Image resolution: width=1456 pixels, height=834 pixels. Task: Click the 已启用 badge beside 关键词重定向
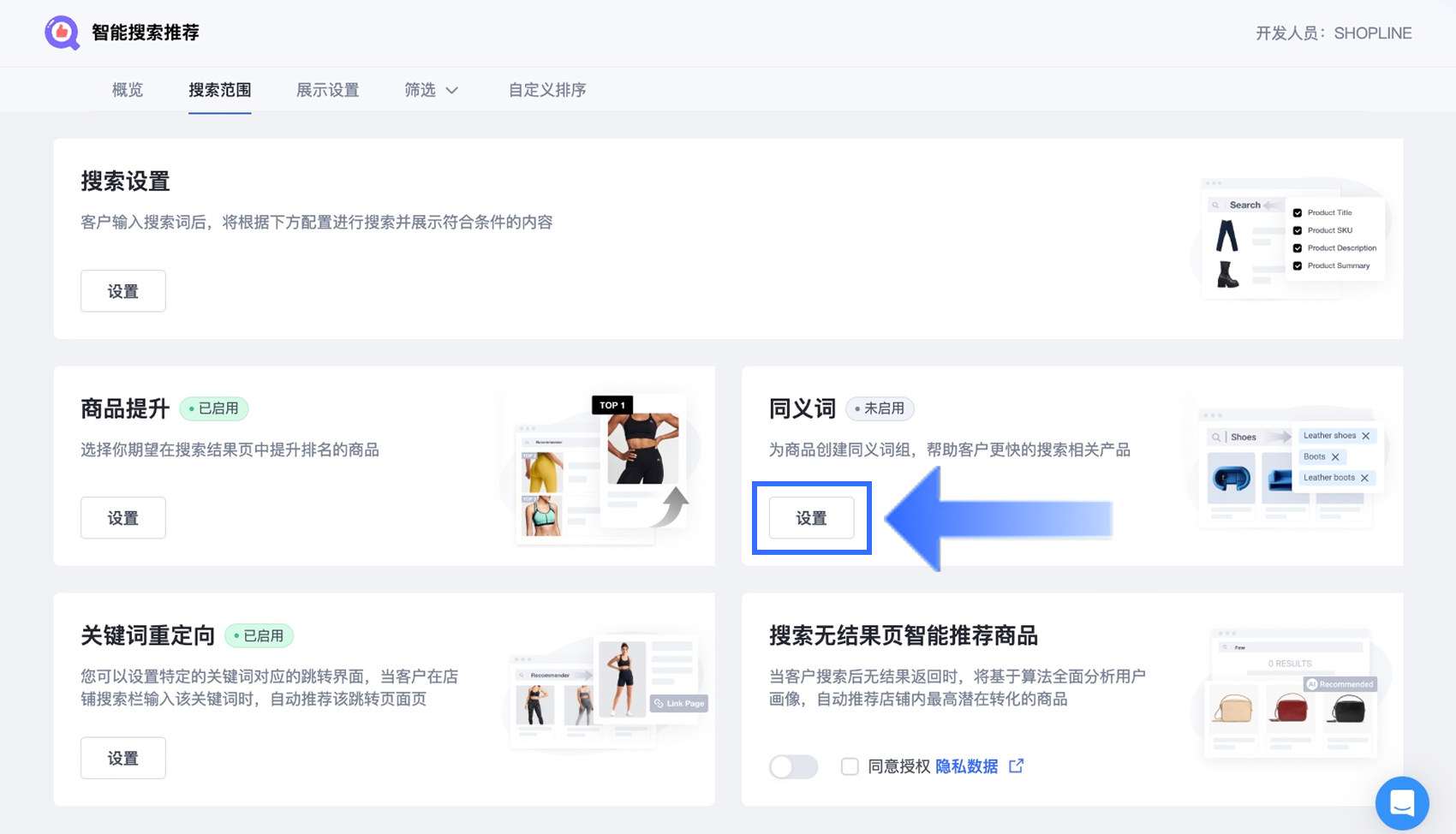pyautogui.click(x=259, y=636)
